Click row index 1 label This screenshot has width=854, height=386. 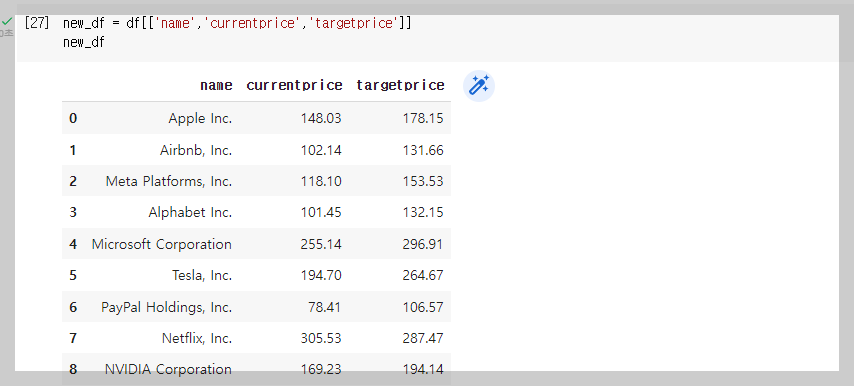[73, 150]
